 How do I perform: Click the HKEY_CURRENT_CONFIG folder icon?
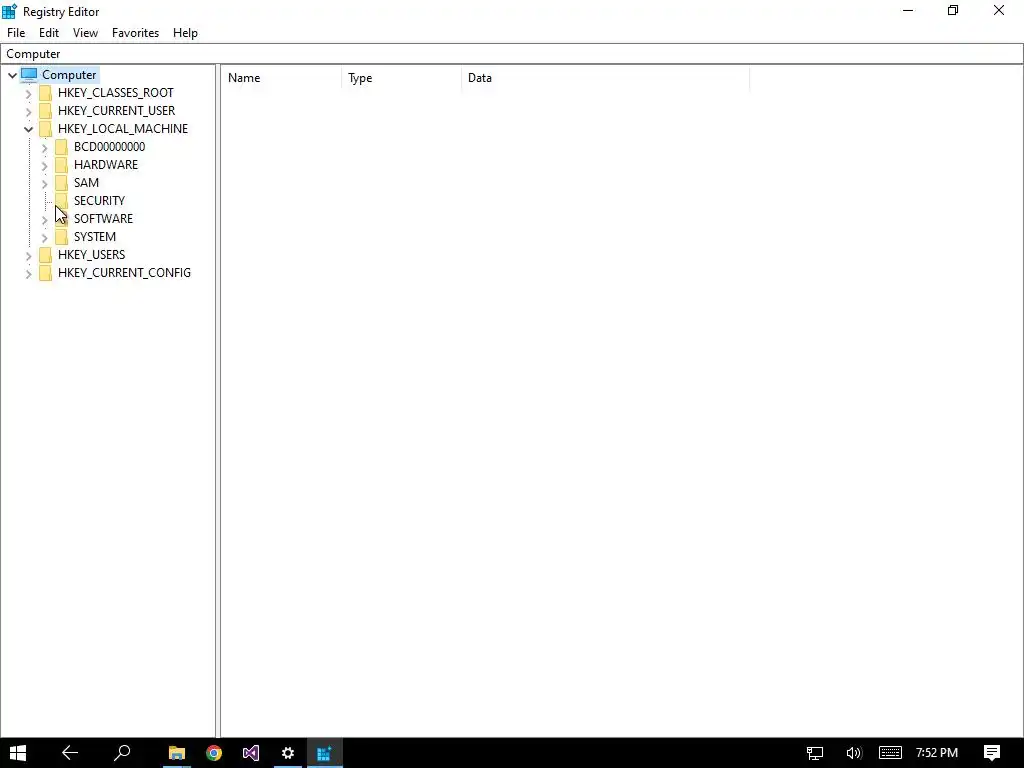coord(46,272)
